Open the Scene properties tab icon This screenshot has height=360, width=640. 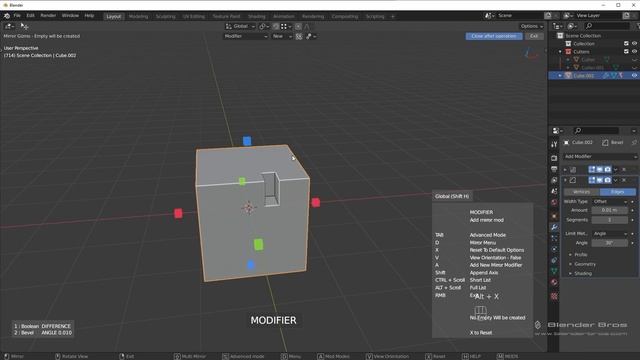click(554, 191)
